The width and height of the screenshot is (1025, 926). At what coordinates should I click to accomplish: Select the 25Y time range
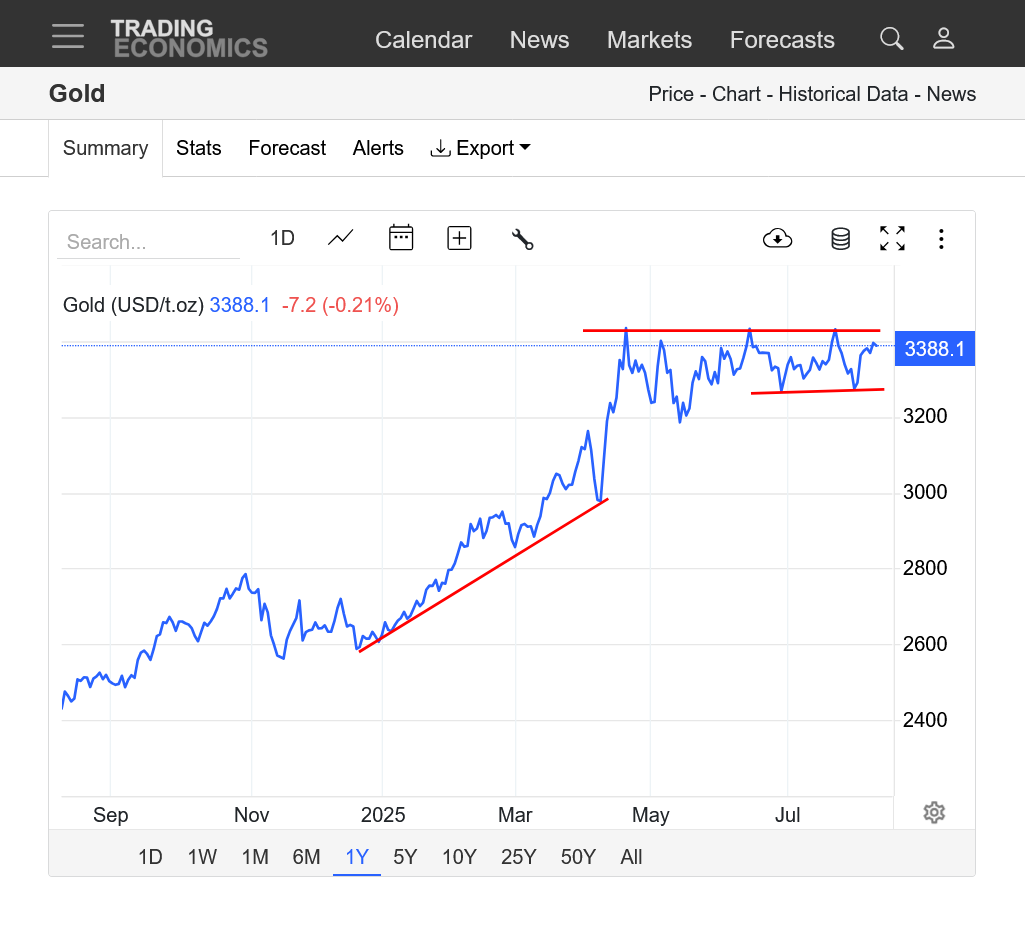(x=518, y=857)
